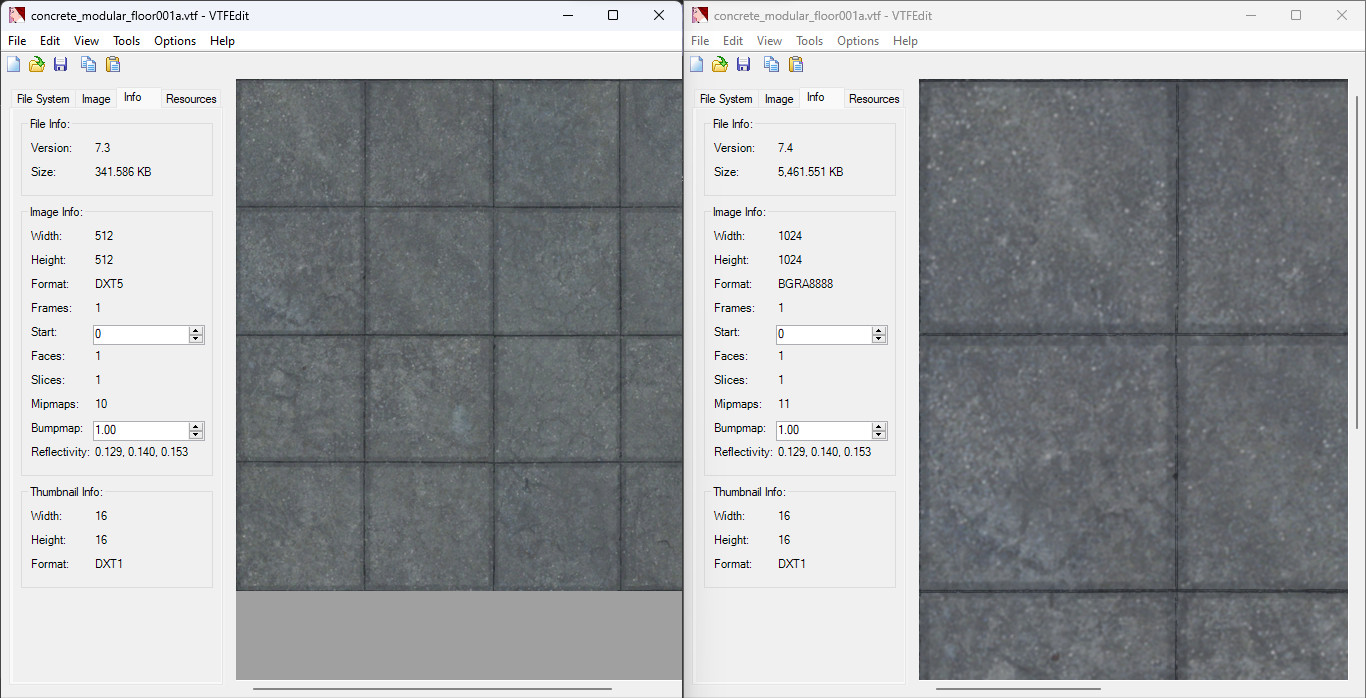The height and width of the screenshot is (698, 1366).
Task: Decrement the Bumpmap value using its down arrow
Action: pyautogui.click(x=196, y=435)
